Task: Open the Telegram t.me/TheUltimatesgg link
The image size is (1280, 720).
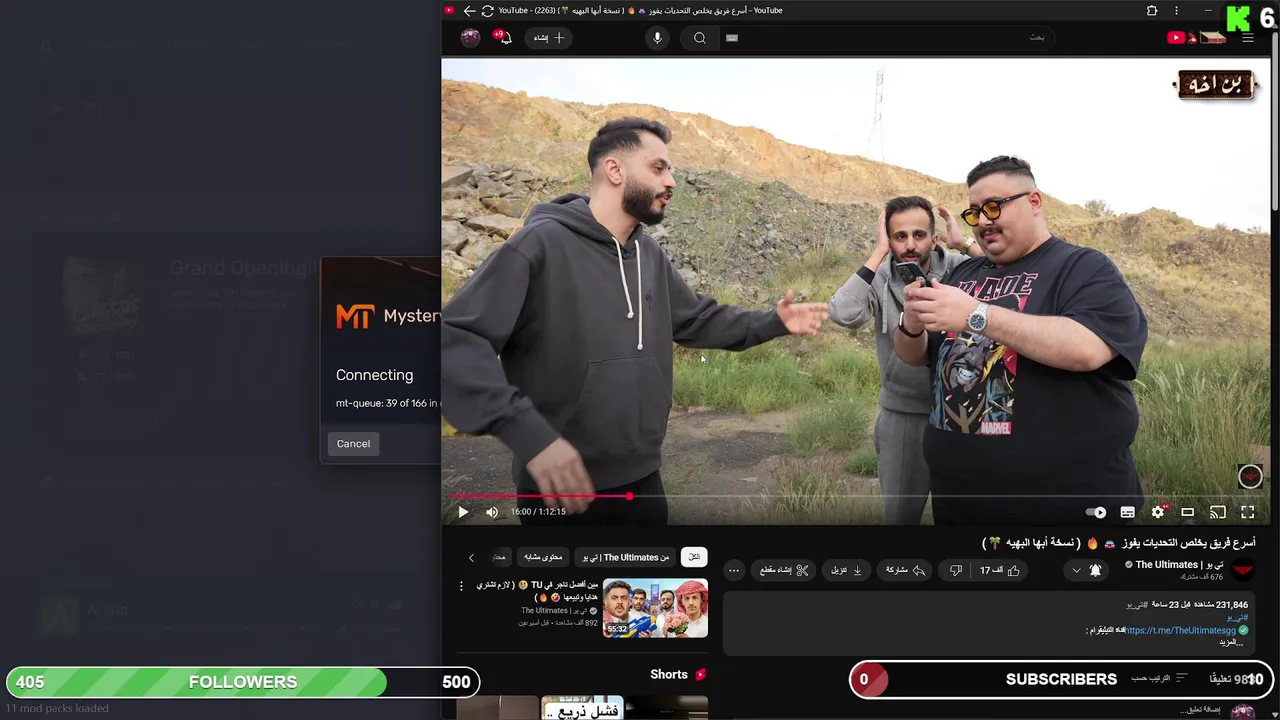Action: tap(1181, 631)
